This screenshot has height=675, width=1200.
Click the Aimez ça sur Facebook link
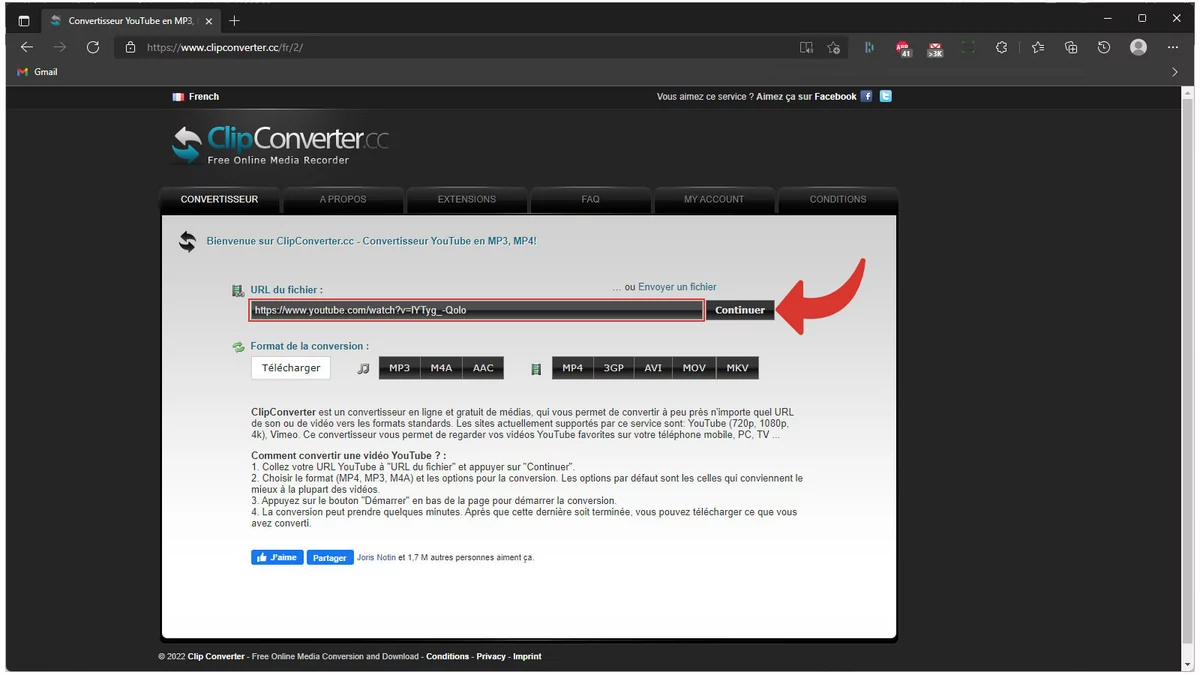pos(806,97)
